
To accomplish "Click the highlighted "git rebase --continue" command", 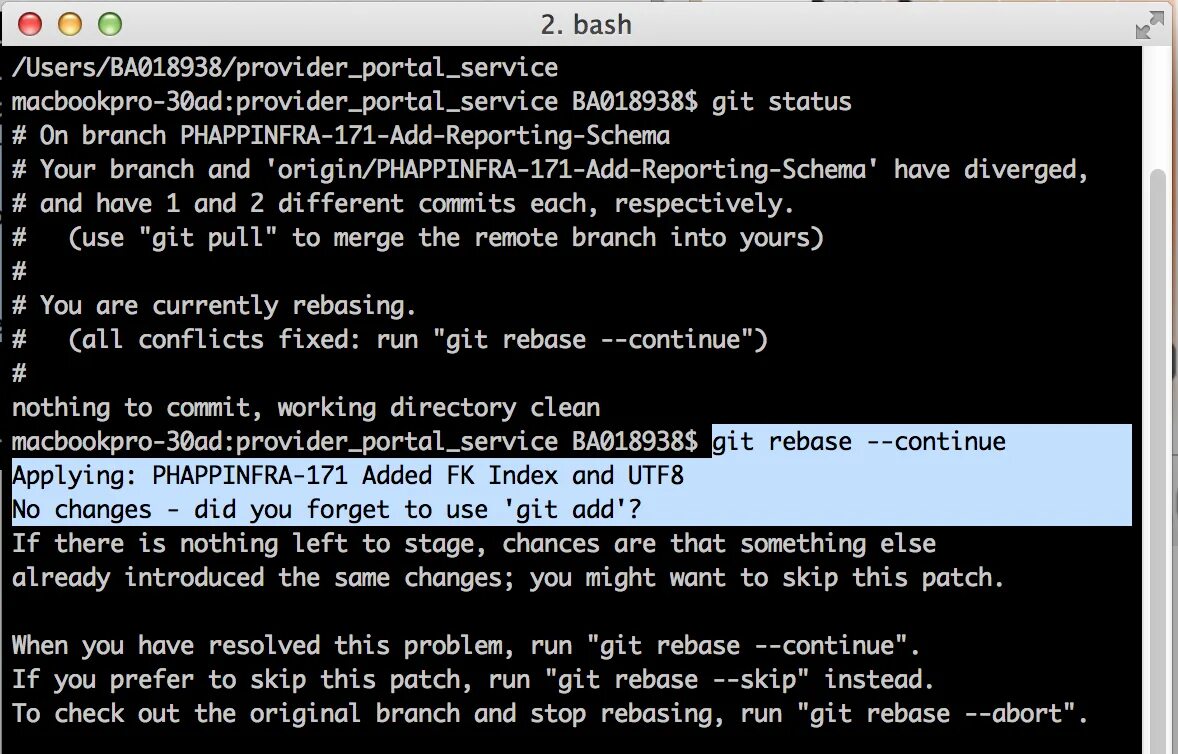I will click(x=859, y=441).
